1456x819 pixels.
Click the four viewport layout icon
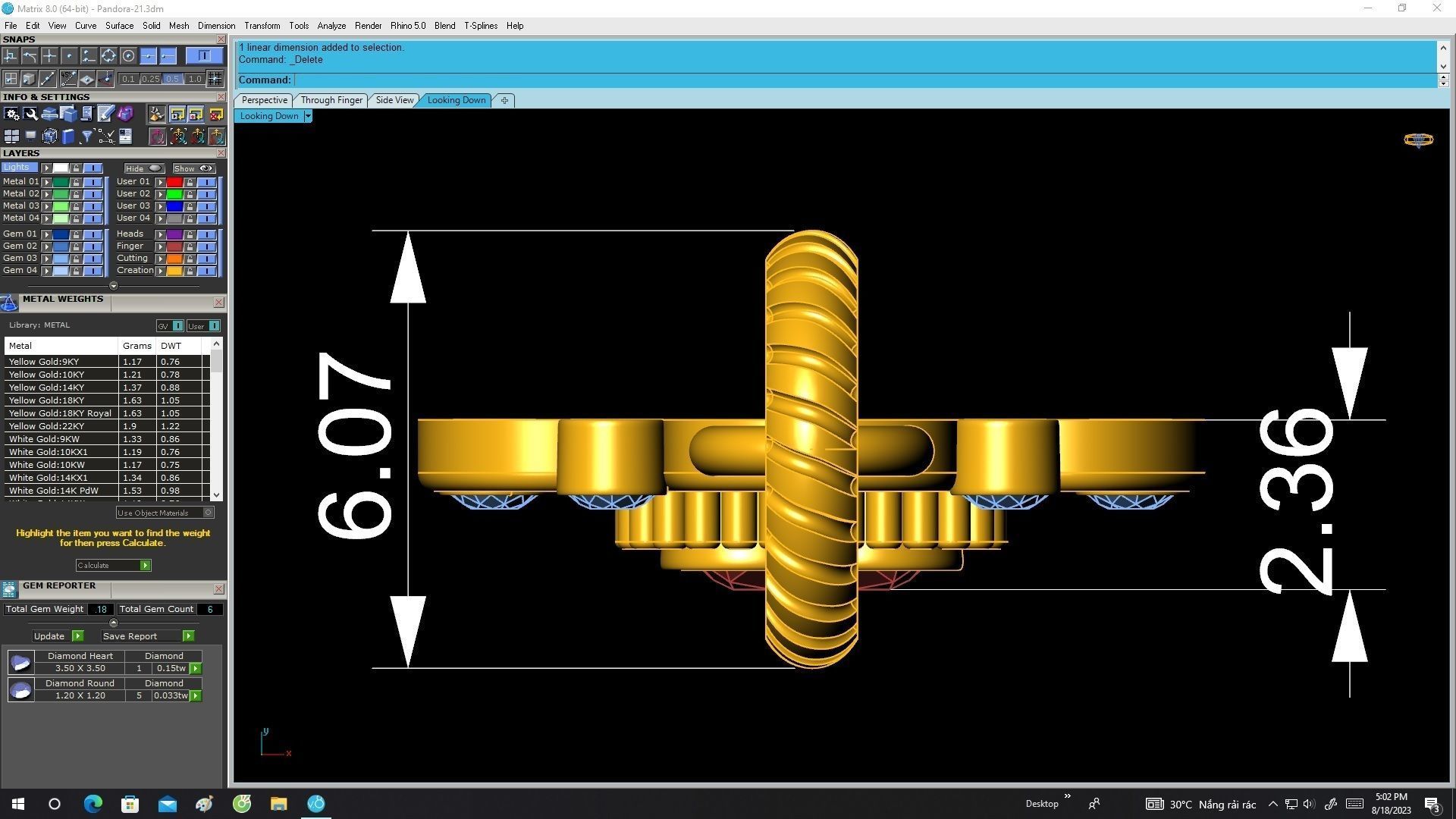coord(11,136)
